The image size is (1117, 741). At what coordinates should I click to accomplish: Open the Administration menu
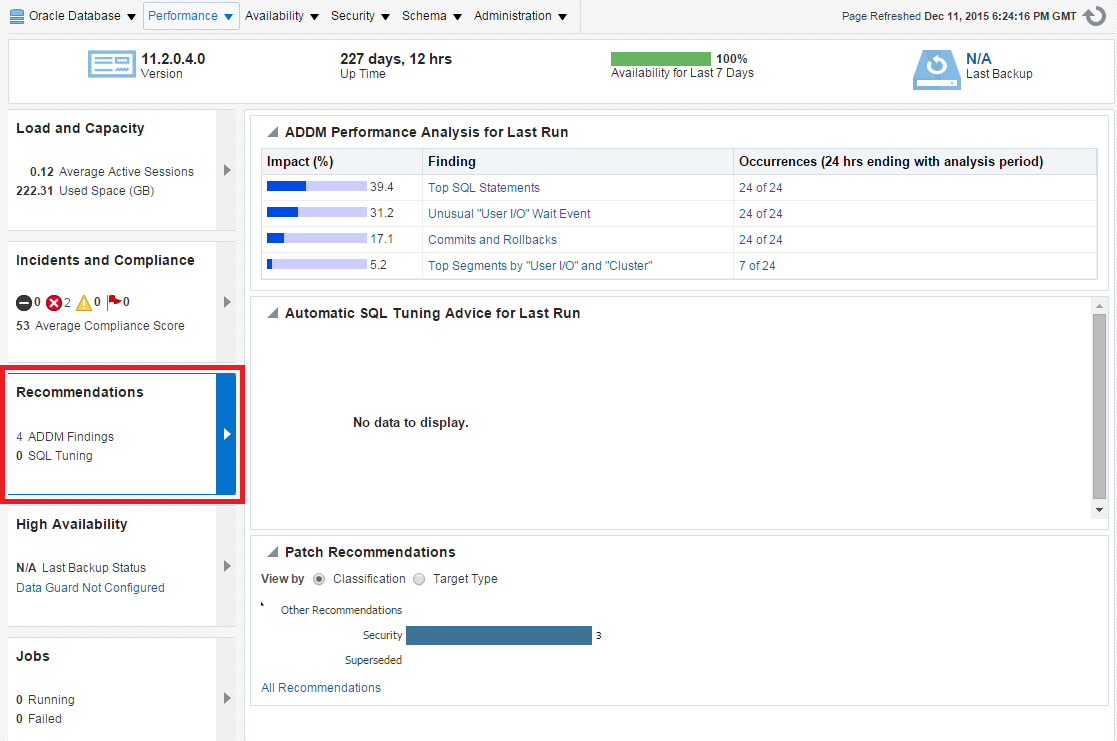[520, 16]
